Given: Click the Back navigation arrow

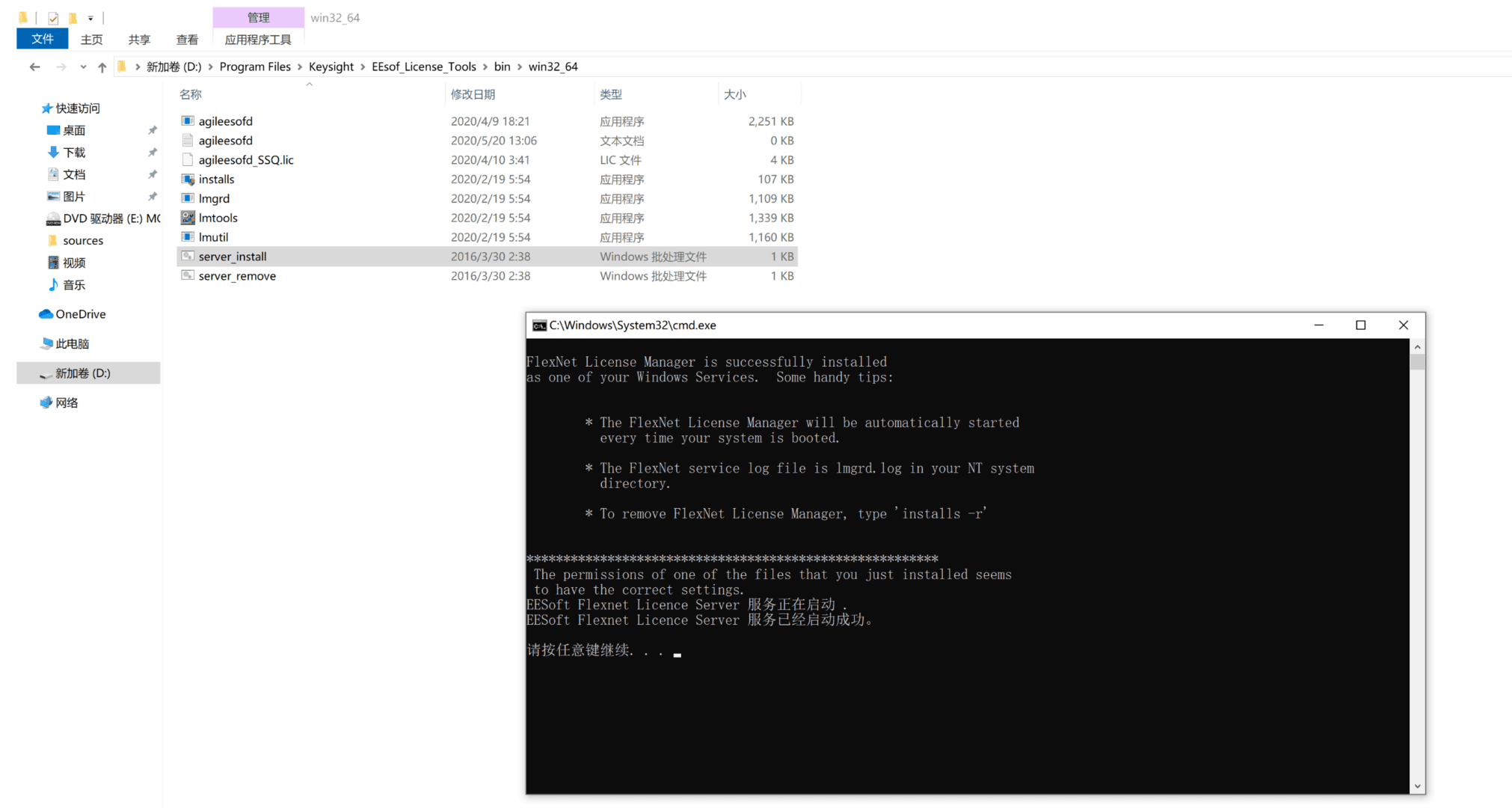Looking at the screenshot, I should (x=34, y=67).
